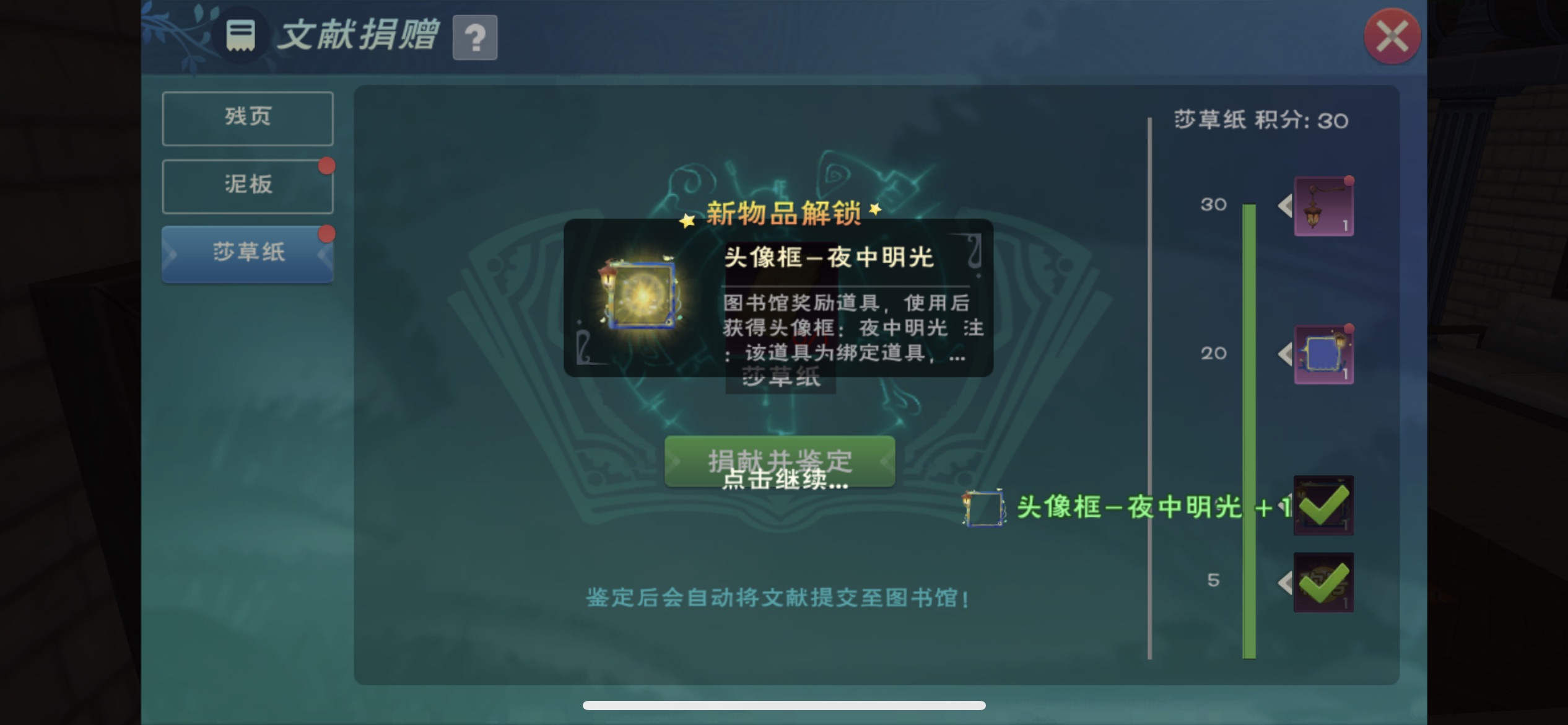Claim the blue avatar frame reward at 20
The height and width of the screenshot is (725, 1568).
[x=1323, y=354]
